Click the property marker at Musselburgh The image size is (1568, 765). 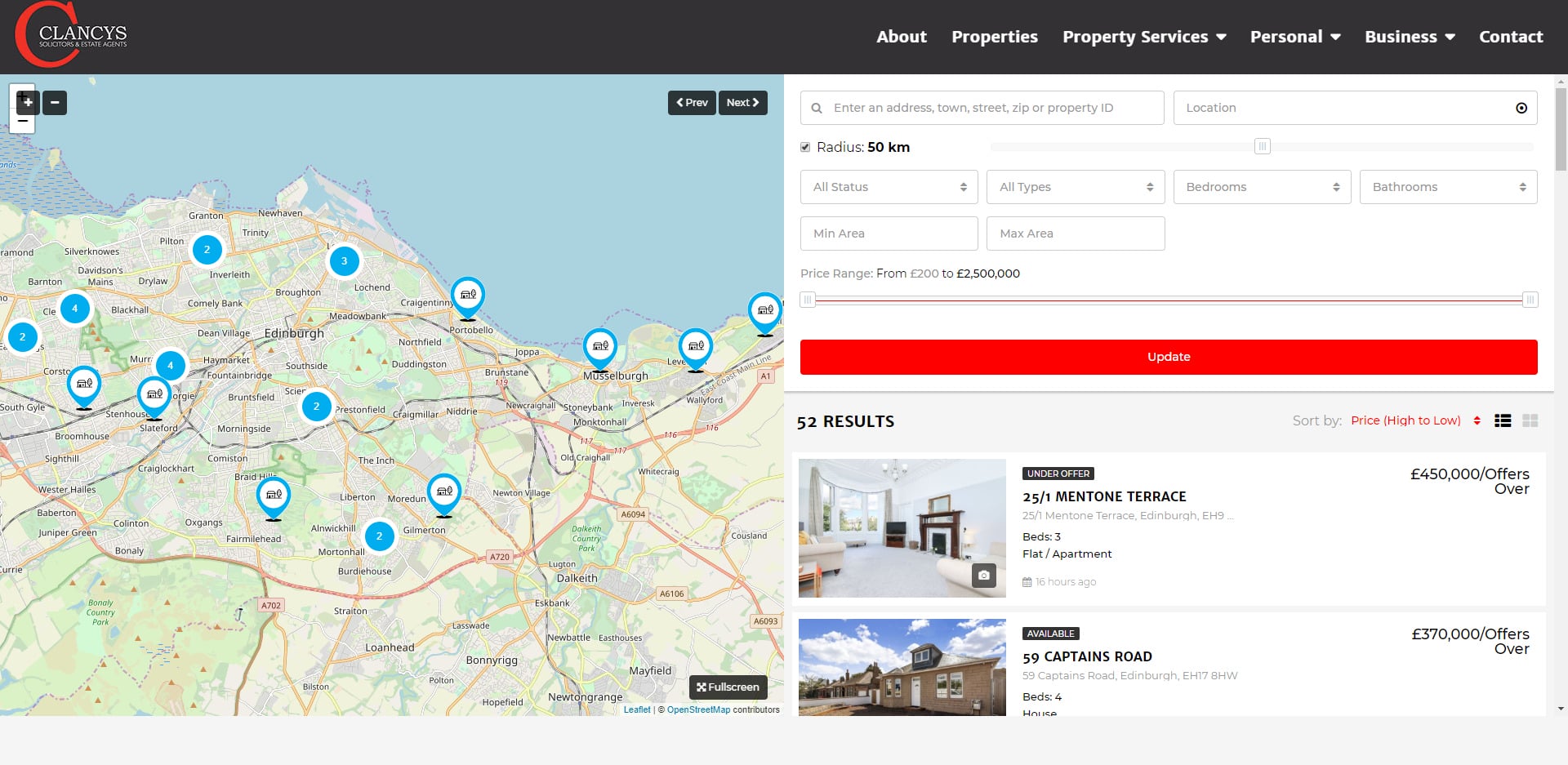point(600,350)
